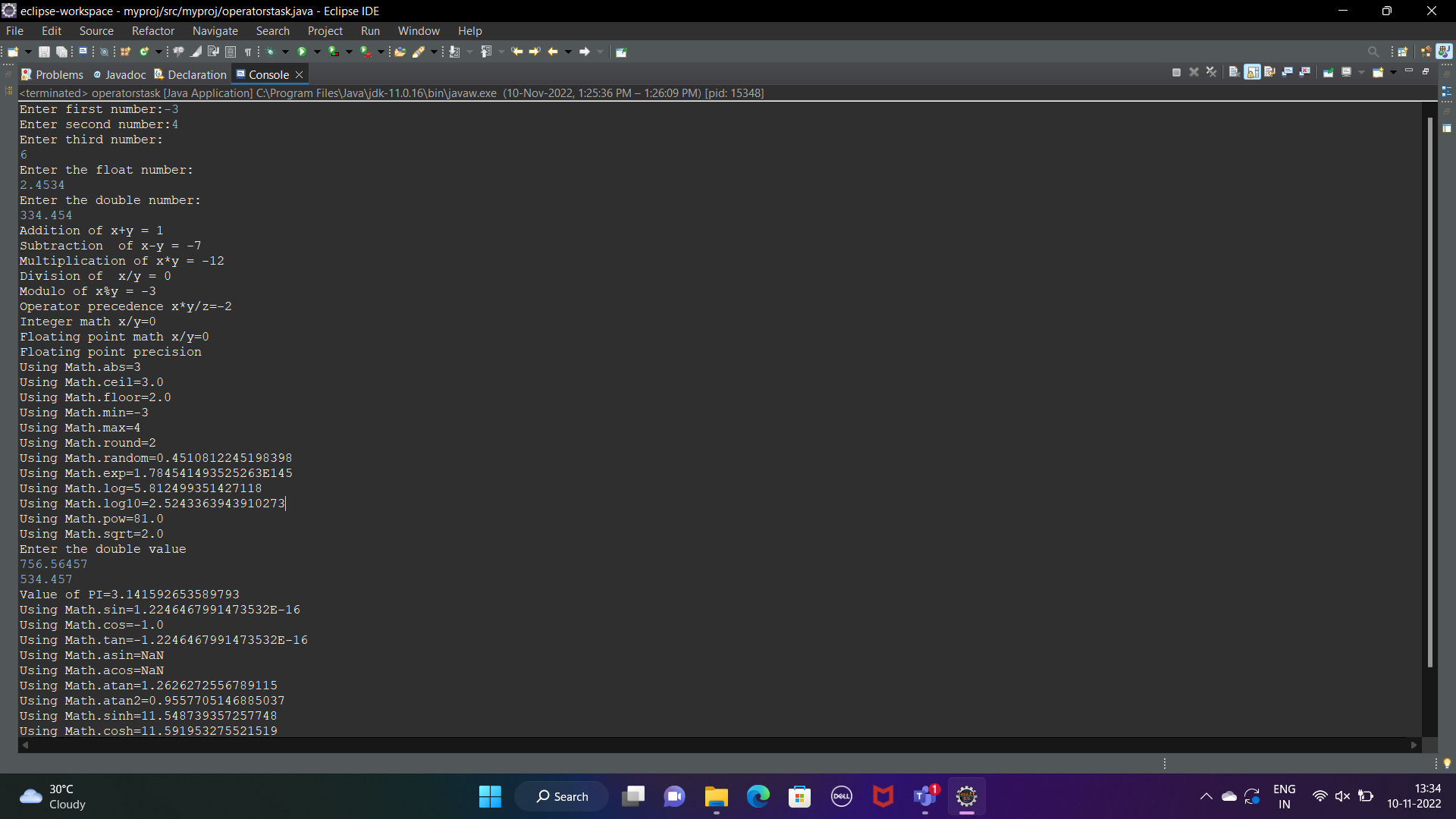The width and height of the screenshot is (1456, 819).
Task: Toggle Scroll Lock in console toolbar
Action: tap(1252, 72)
